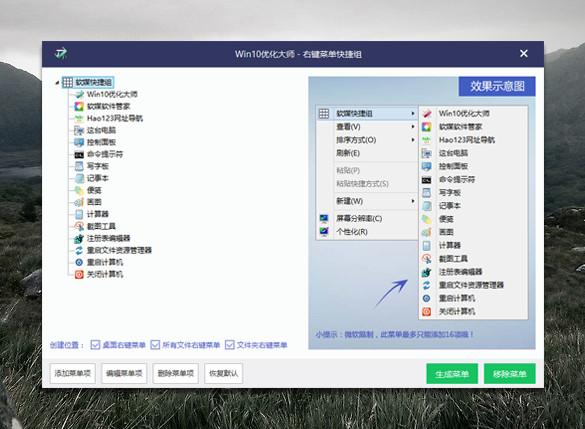The width and height of the screenshot is (585, 429).
Task: Select the 画图 icon in the tree
Action: [79, 202]
